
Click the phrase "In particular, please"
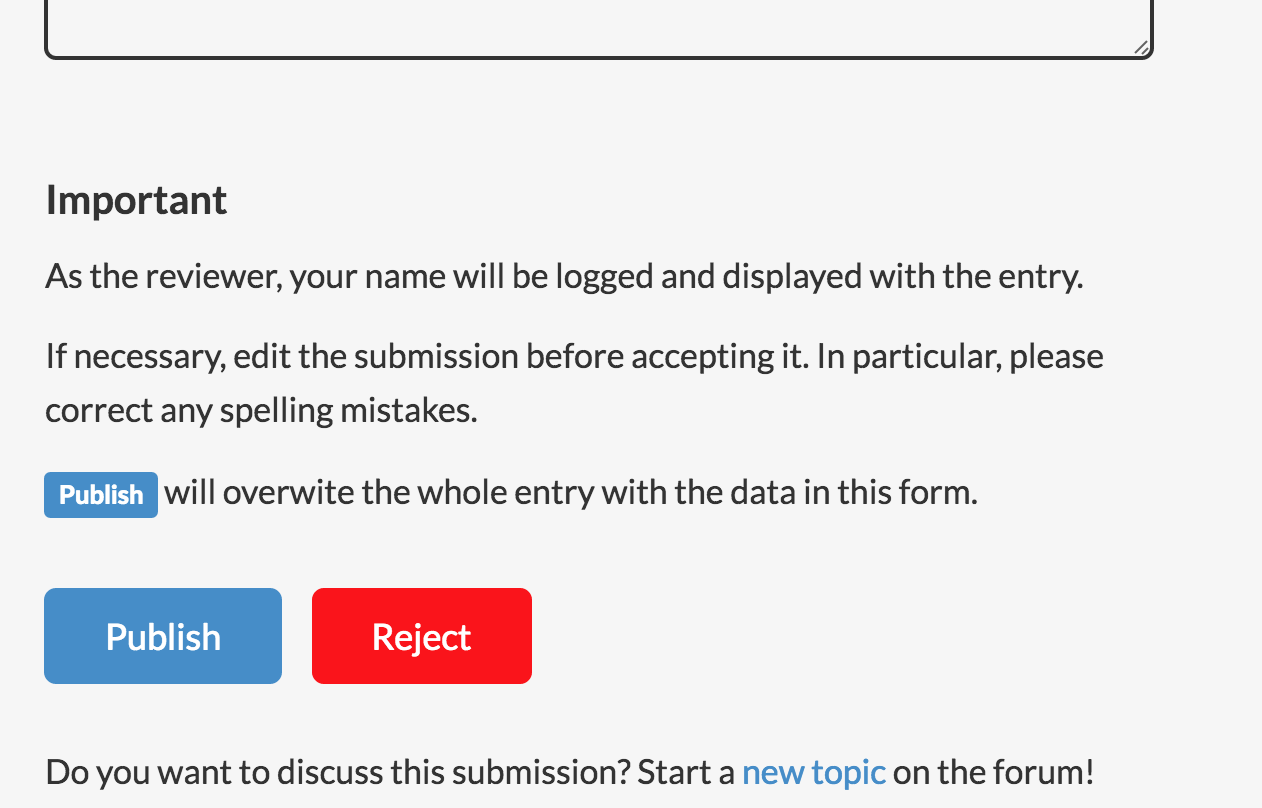(x=960, y=356)
